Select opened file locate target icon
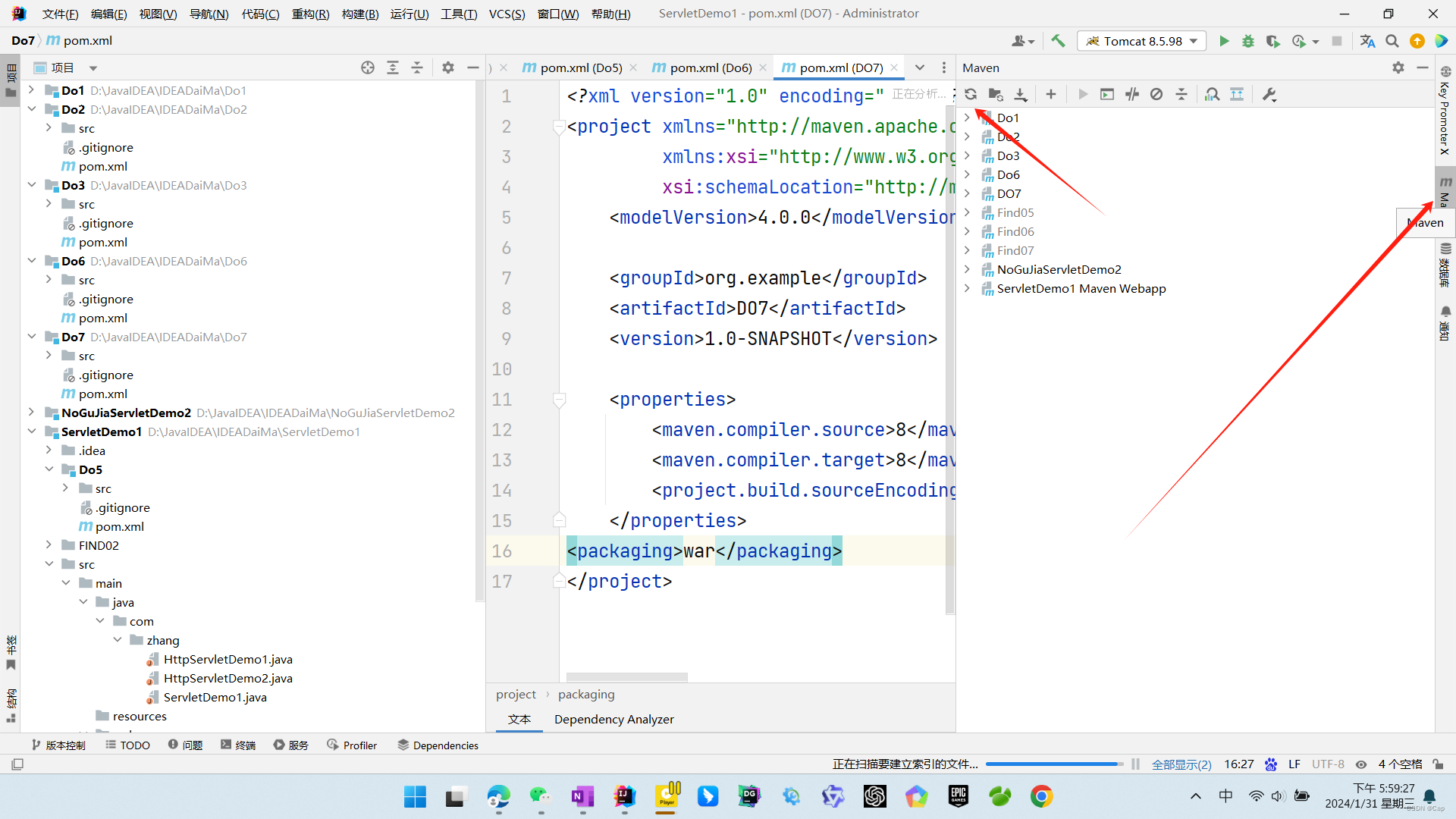 pos(368,67)
